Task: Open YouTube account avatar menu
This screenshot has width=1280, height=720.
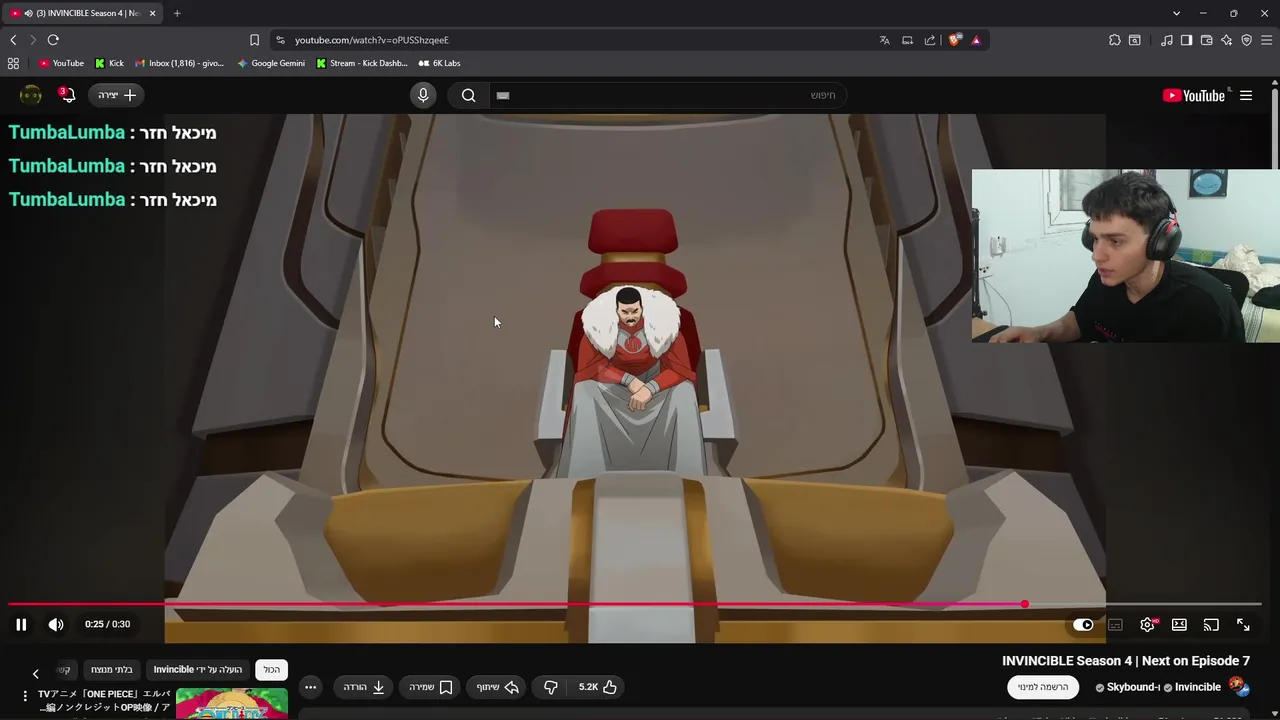Action: [31, 95]
